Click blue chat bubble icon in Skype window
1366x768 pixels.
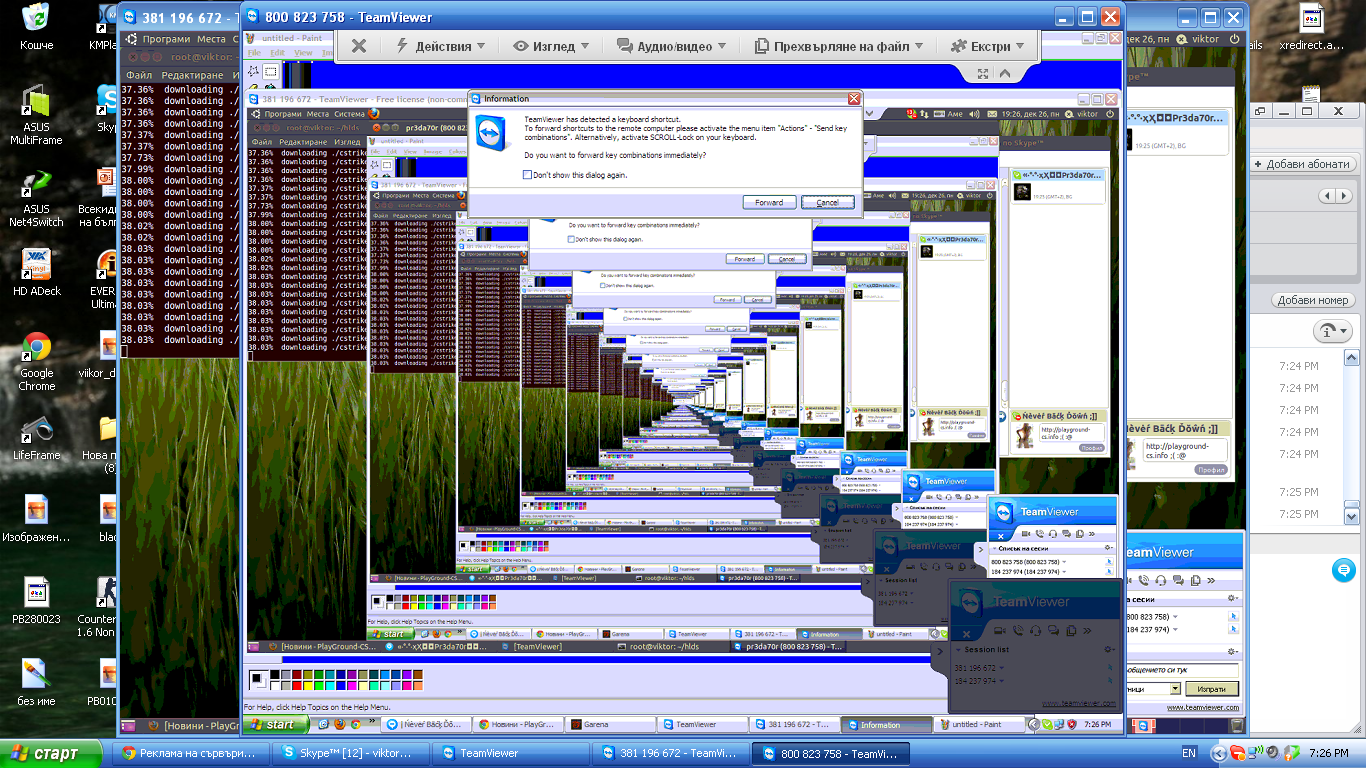click(x=1343, y=570)
